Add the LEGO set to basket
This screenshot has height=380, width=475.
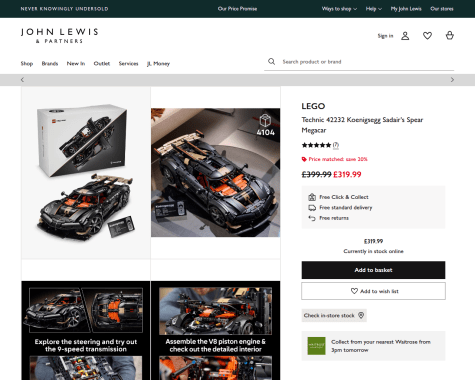[x=373, y=270]
